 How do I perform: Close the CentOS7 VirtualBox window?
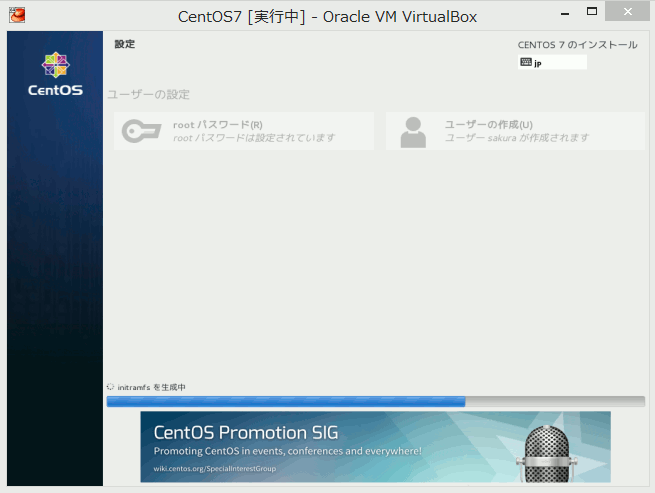click(629, 12)
